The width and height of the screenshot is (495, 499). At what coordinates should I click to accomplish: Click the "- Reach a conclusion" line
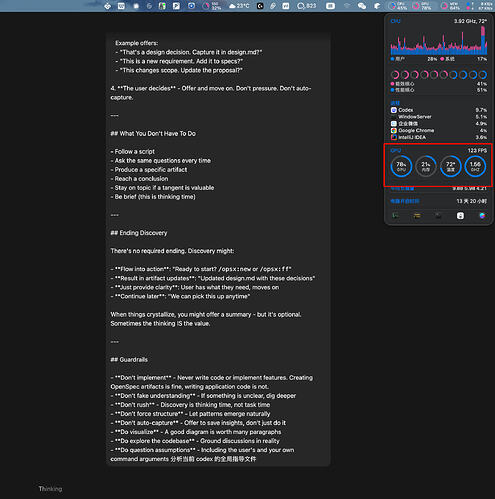pyautogui.click(x=139, y=179)
